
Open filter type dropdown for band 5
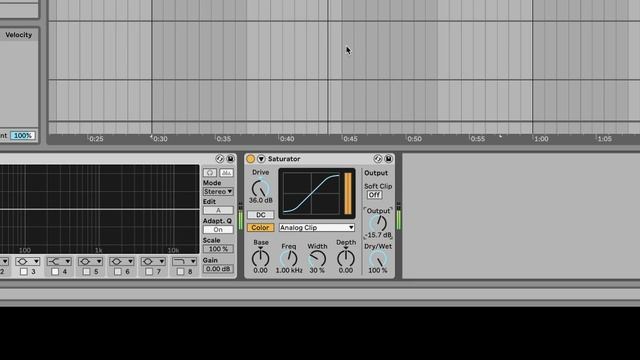(x=90, y=261)
